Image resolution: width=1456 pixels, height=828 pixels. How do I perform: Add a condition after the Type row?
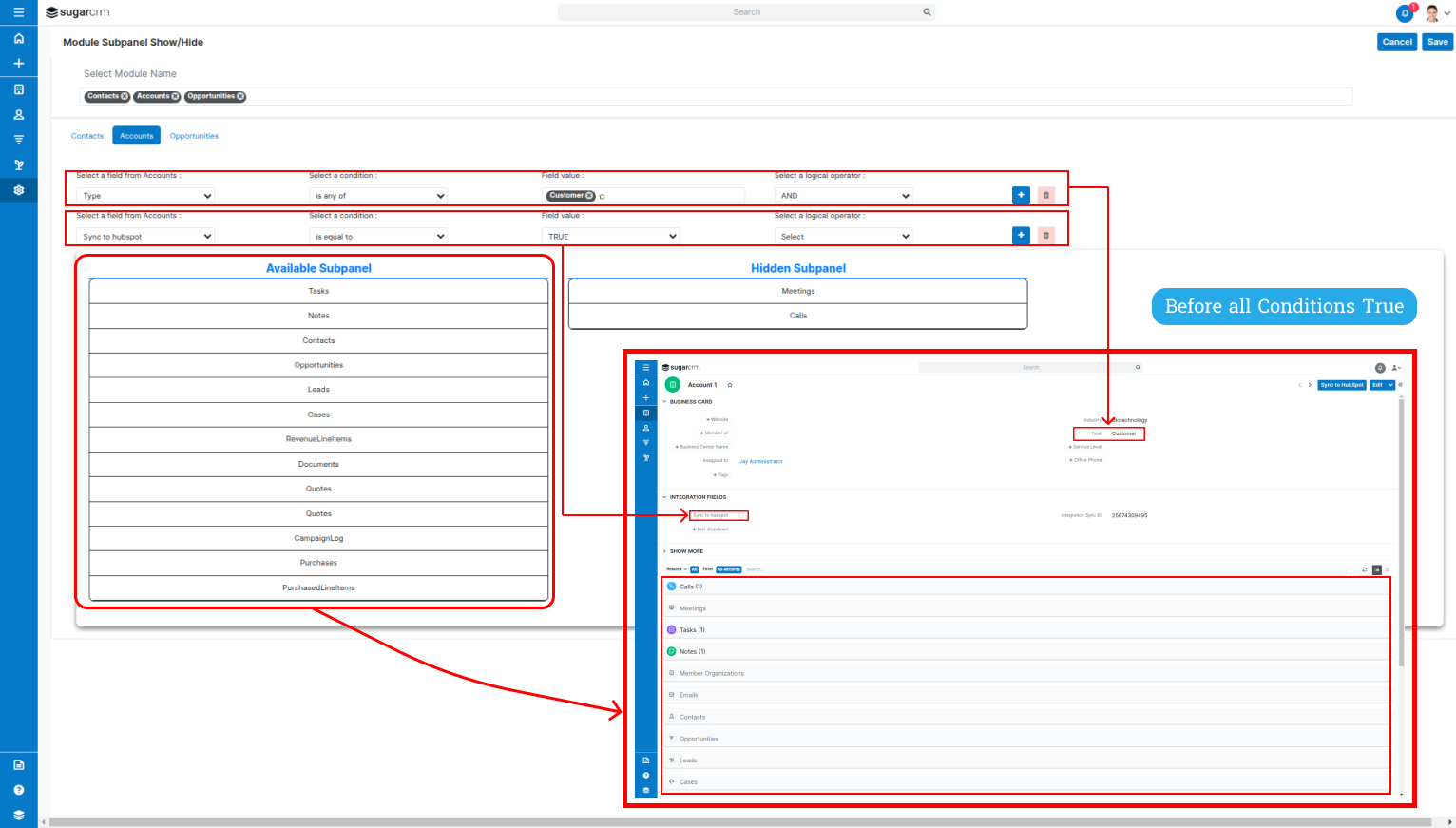tap(1021, 195)
